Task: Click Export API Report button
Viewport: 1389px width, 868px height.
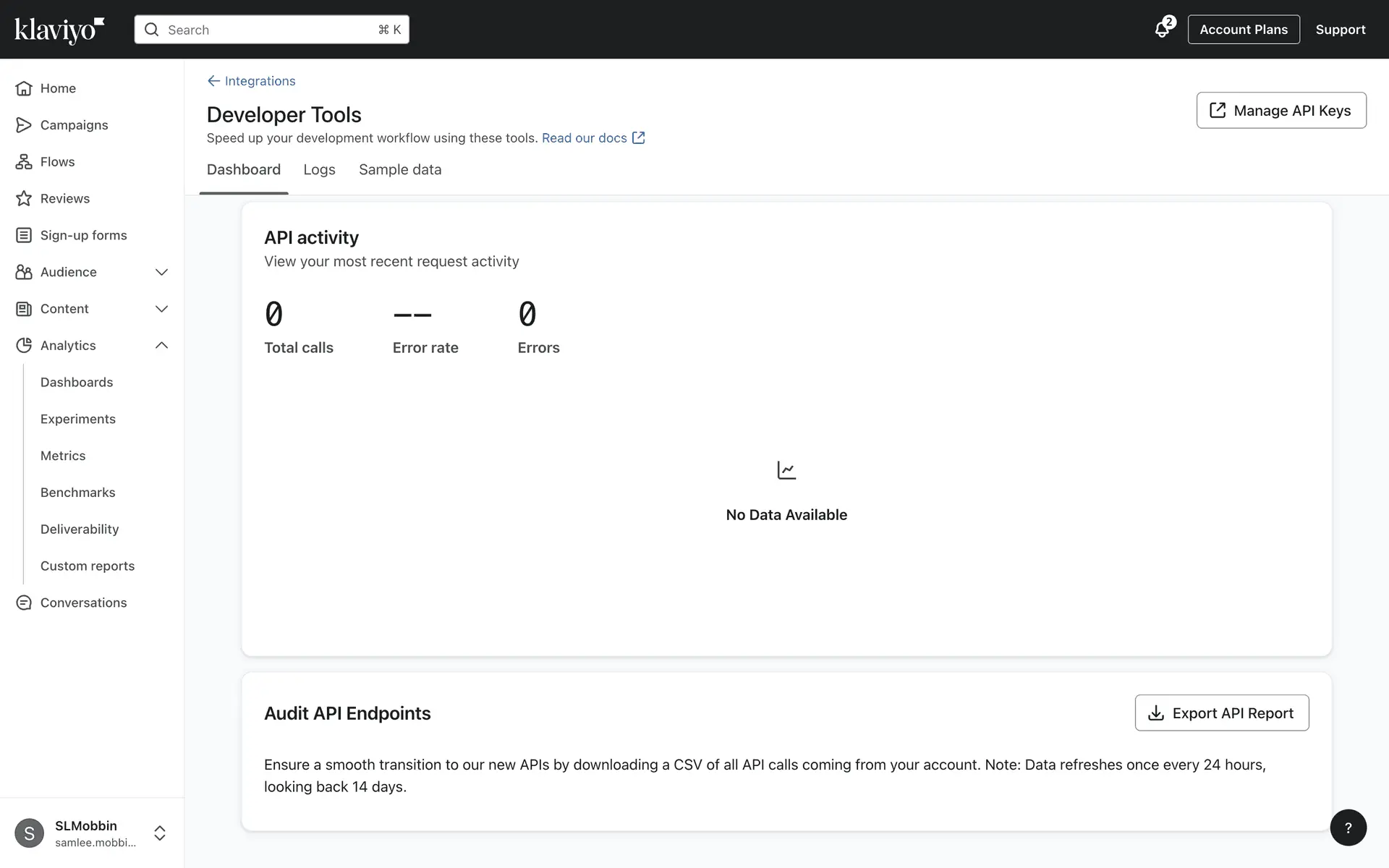Action: tap(1221, 713)
